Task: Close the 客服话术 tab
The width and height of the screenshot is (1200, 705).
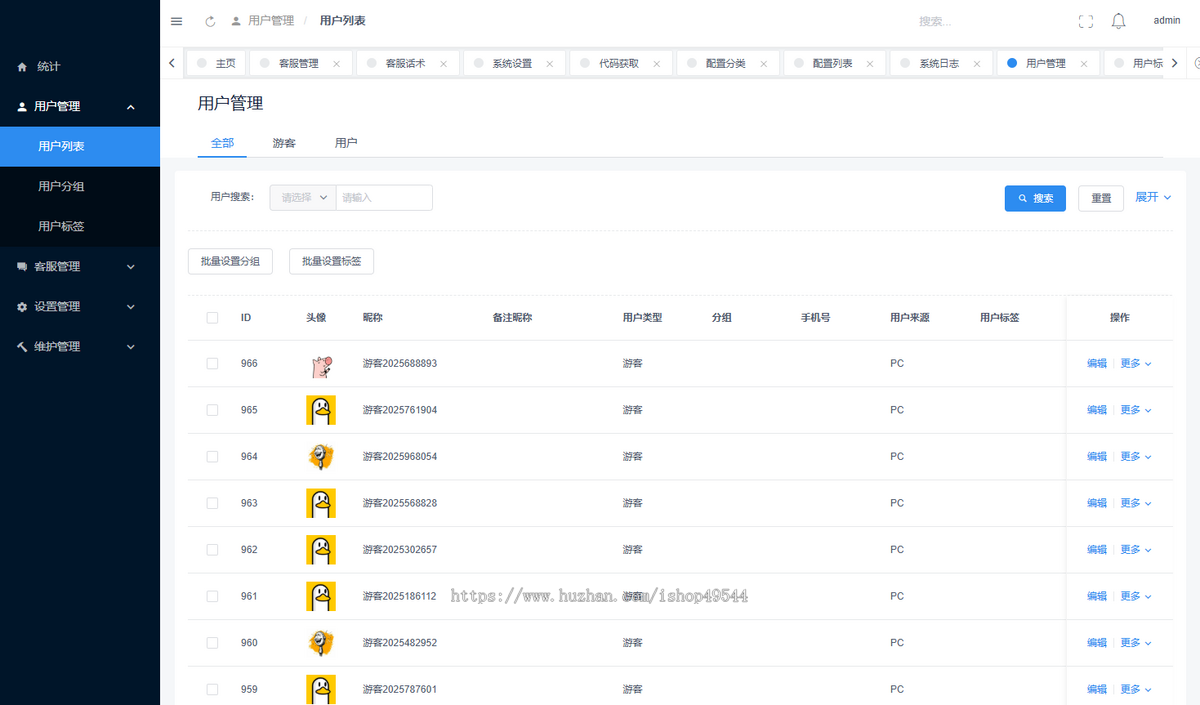Action: [443, 63]
